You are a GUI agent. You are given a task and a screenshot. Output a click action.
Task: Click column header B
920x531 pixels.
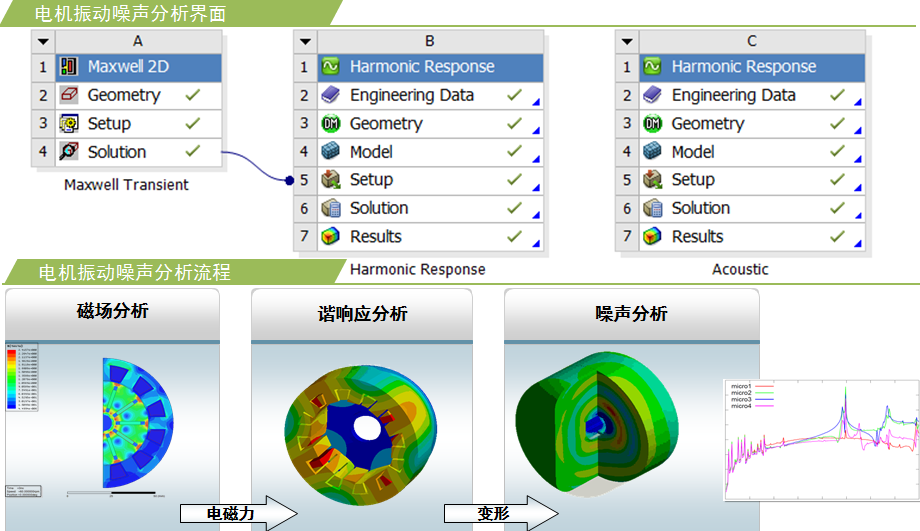[430, 42]
